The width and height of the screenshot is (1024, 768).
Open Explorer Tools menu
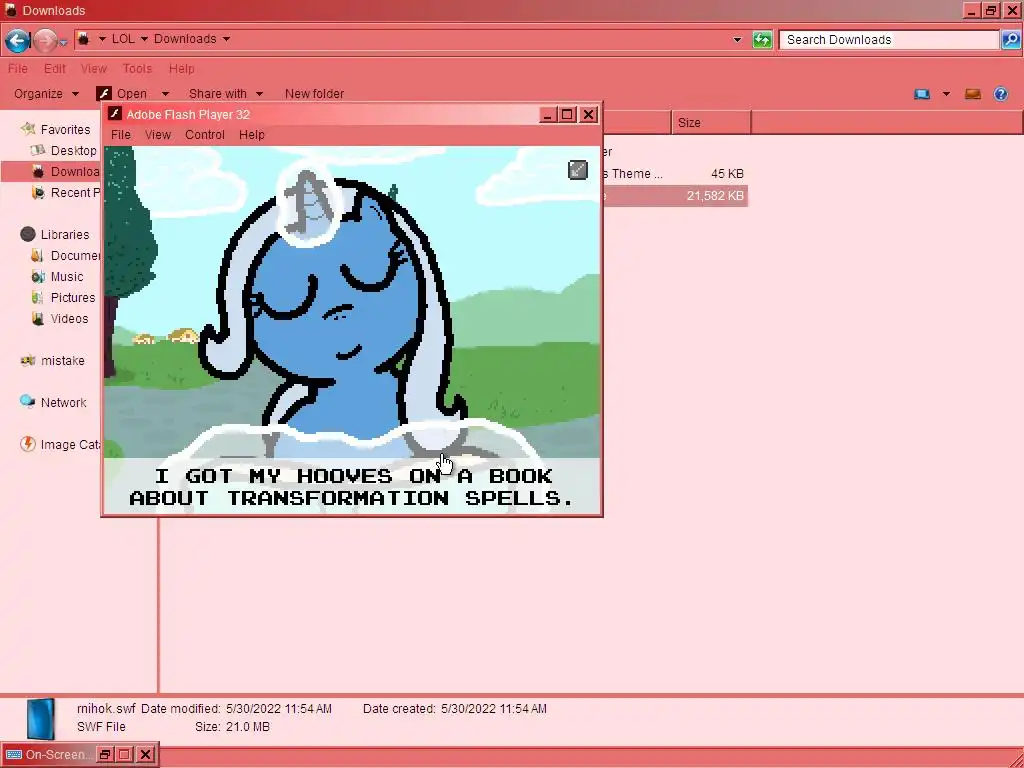point(137,69)
